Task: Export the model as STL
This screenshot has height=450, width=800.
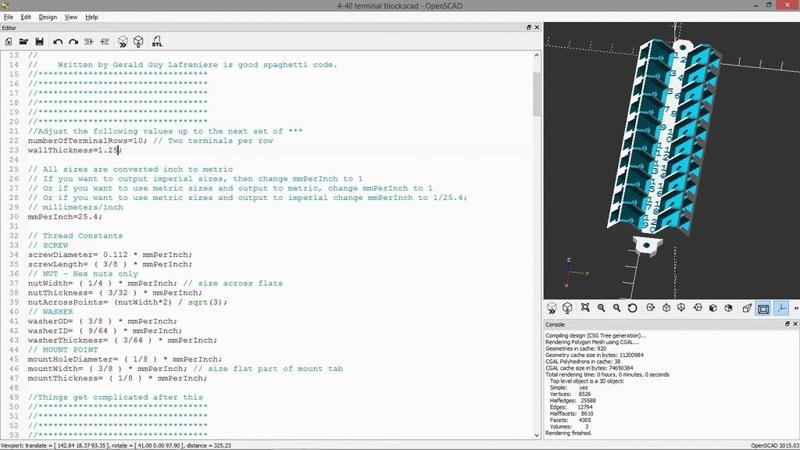Action: [157, 42]
